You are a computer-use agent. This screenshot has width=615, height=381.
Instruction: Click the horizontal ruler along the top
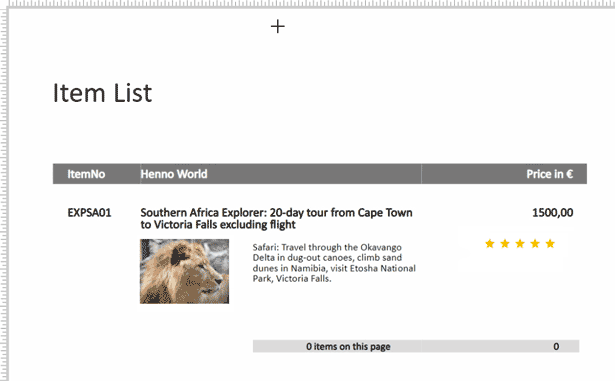(x=312, y=4)
